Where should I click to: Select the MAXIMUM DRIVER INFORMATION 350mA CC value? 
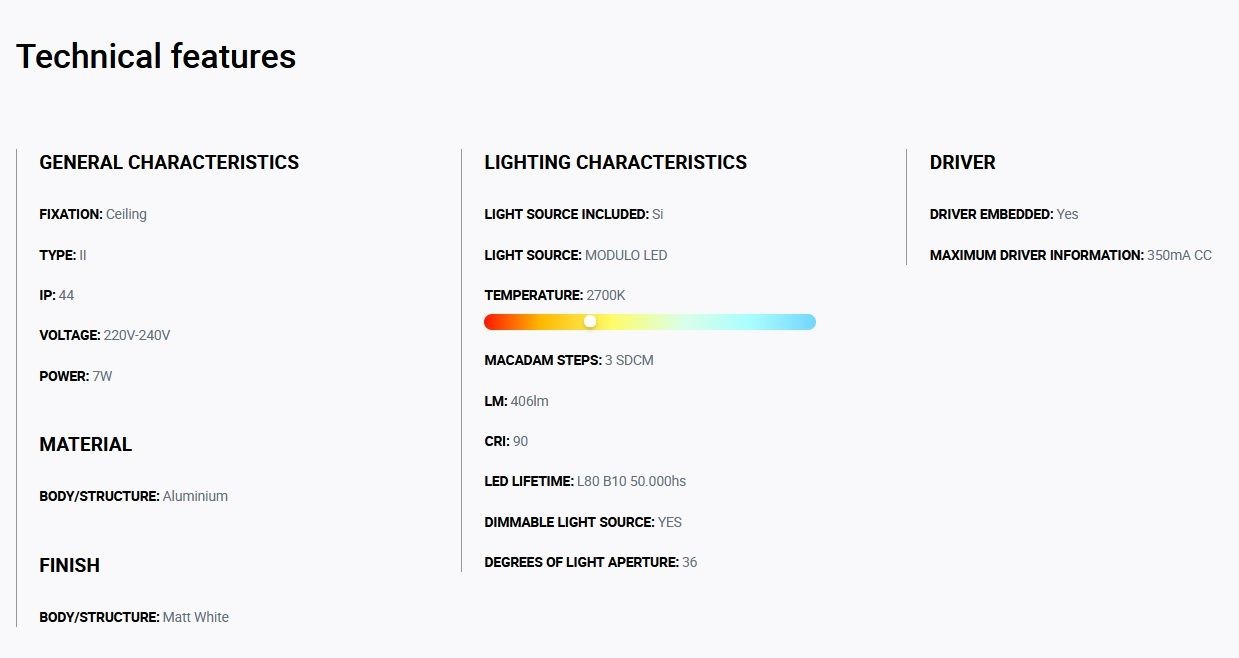point(1179,255)
